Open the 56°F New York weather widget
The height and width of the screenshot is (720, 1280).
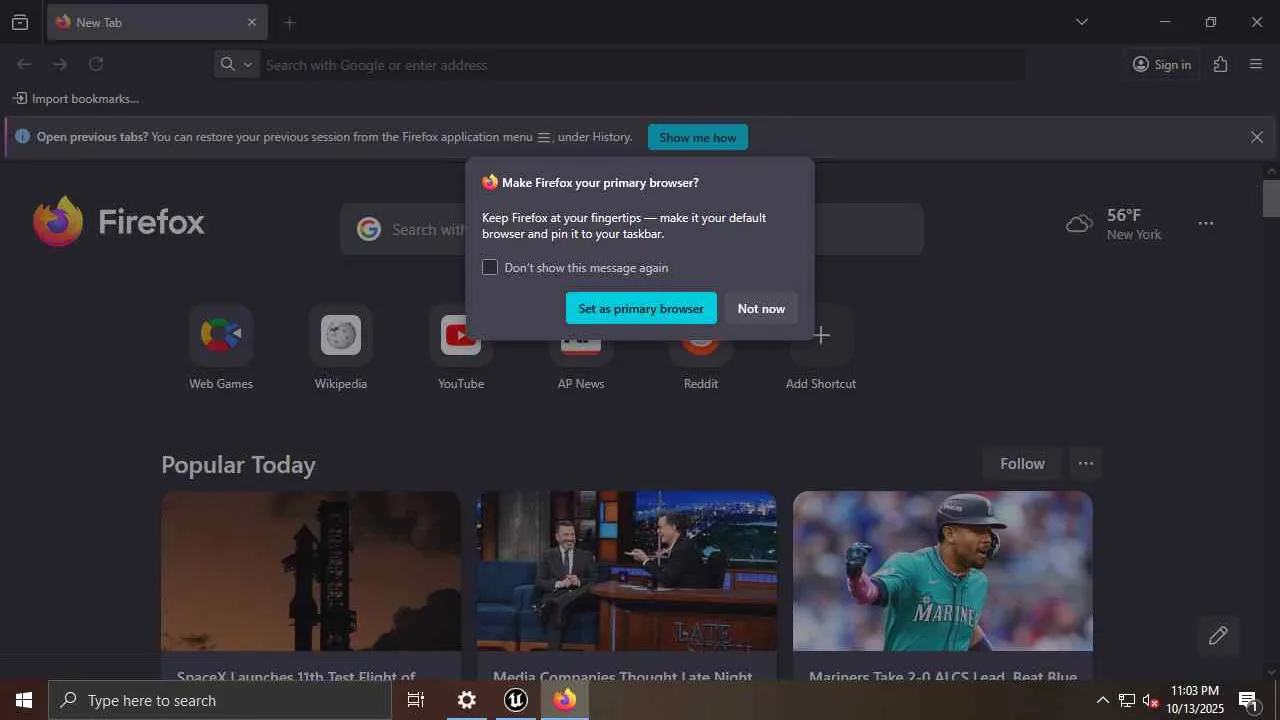tap(1114, 224)
